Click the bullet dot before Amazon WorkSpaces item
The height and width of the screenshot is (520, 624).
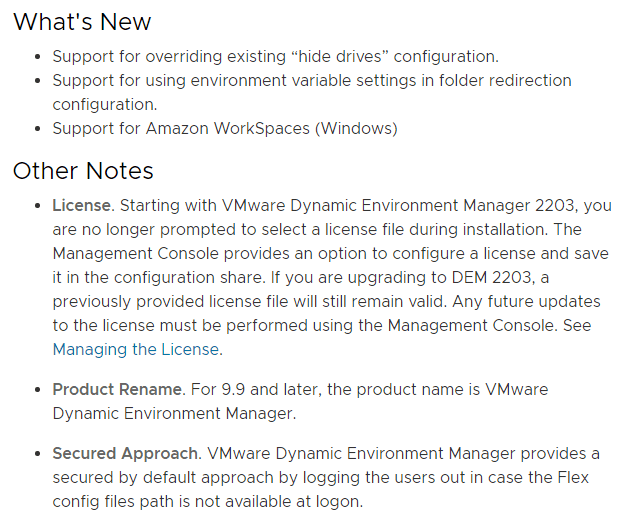(x=38, y=129)
